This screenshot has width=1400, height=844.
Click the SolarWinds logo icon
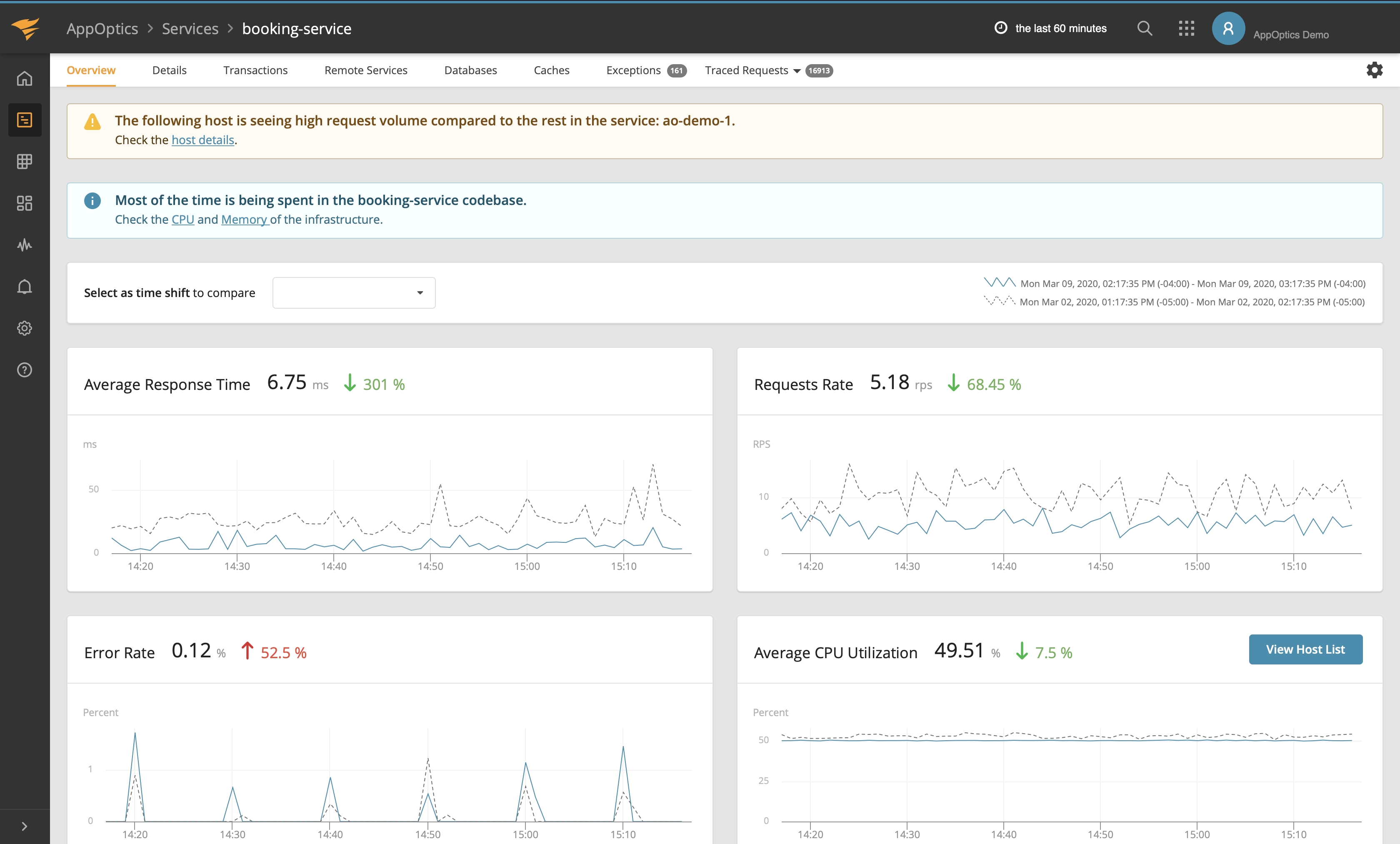point(25,28)
